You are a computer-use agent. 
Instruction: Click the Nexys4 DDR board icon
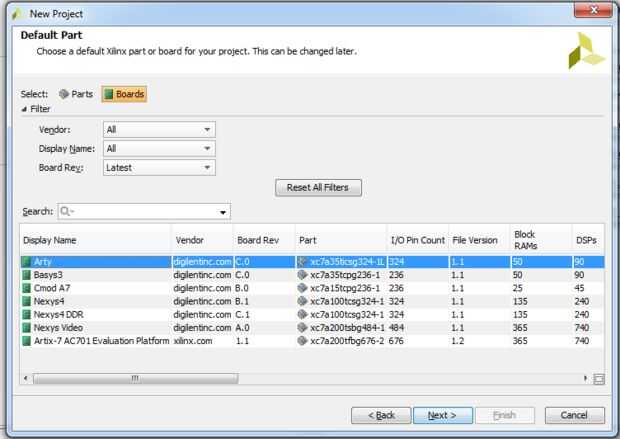pos(26,314)
